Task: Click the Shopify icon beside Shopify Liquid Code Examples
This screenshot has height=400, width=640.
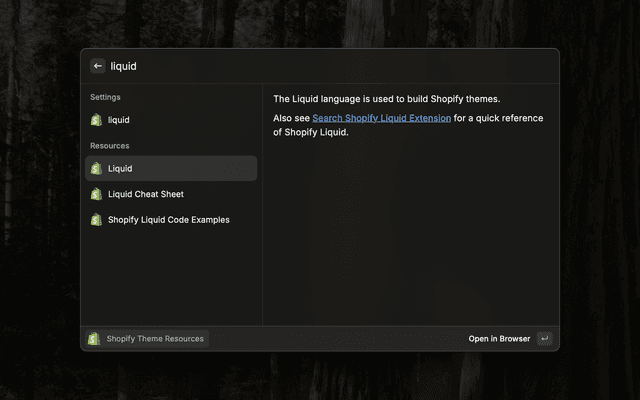Action: tap(96, 219)
